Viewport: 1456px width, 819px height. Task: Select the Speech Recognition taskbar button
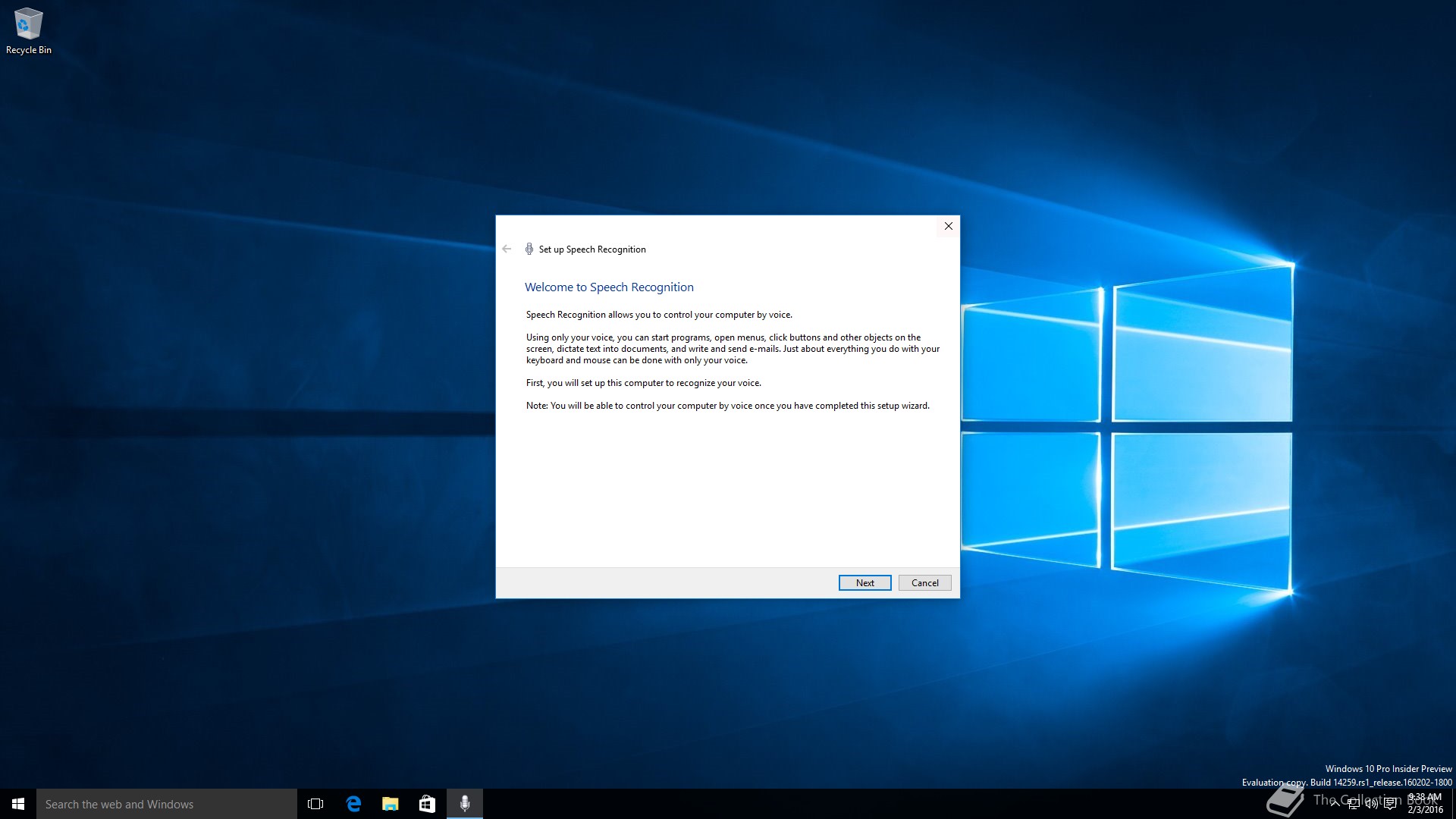point(465,804)
